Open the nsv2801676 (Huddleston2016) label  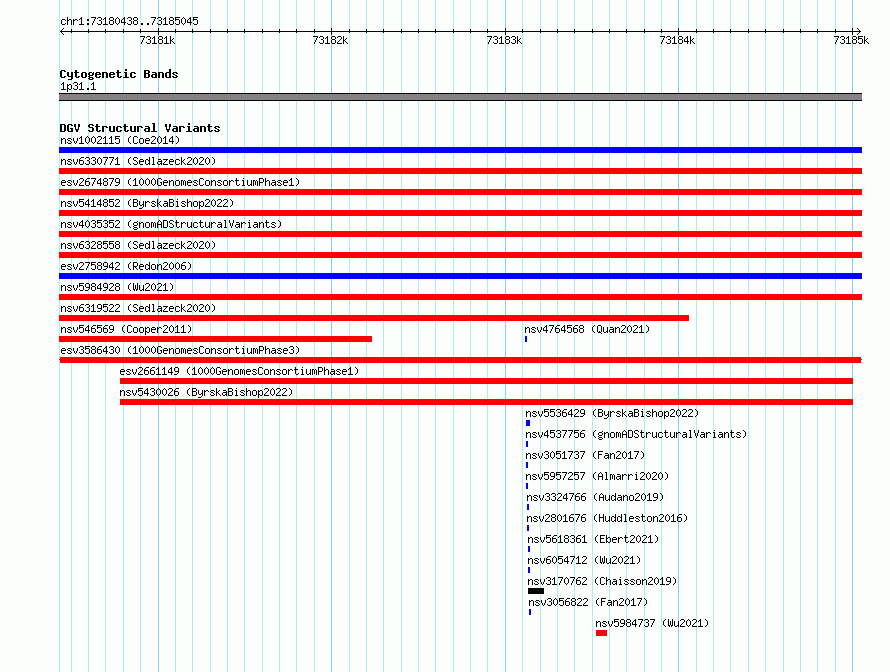(607, 518)
